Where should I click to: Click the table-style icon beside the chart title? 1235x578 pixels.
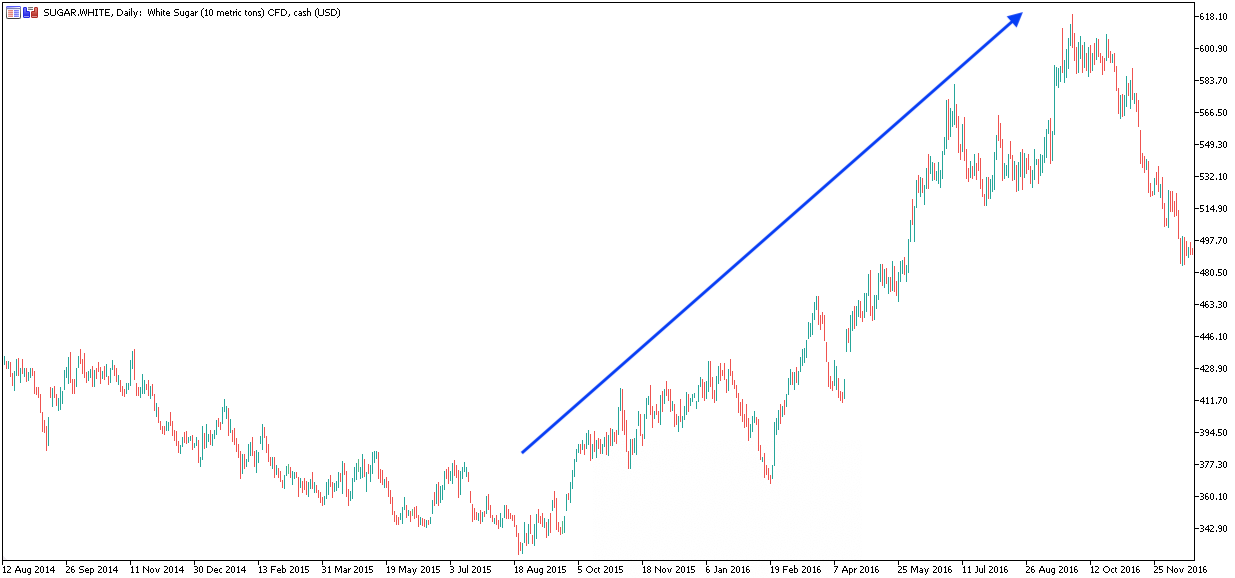pyautogui.click(x=13, y=12)
